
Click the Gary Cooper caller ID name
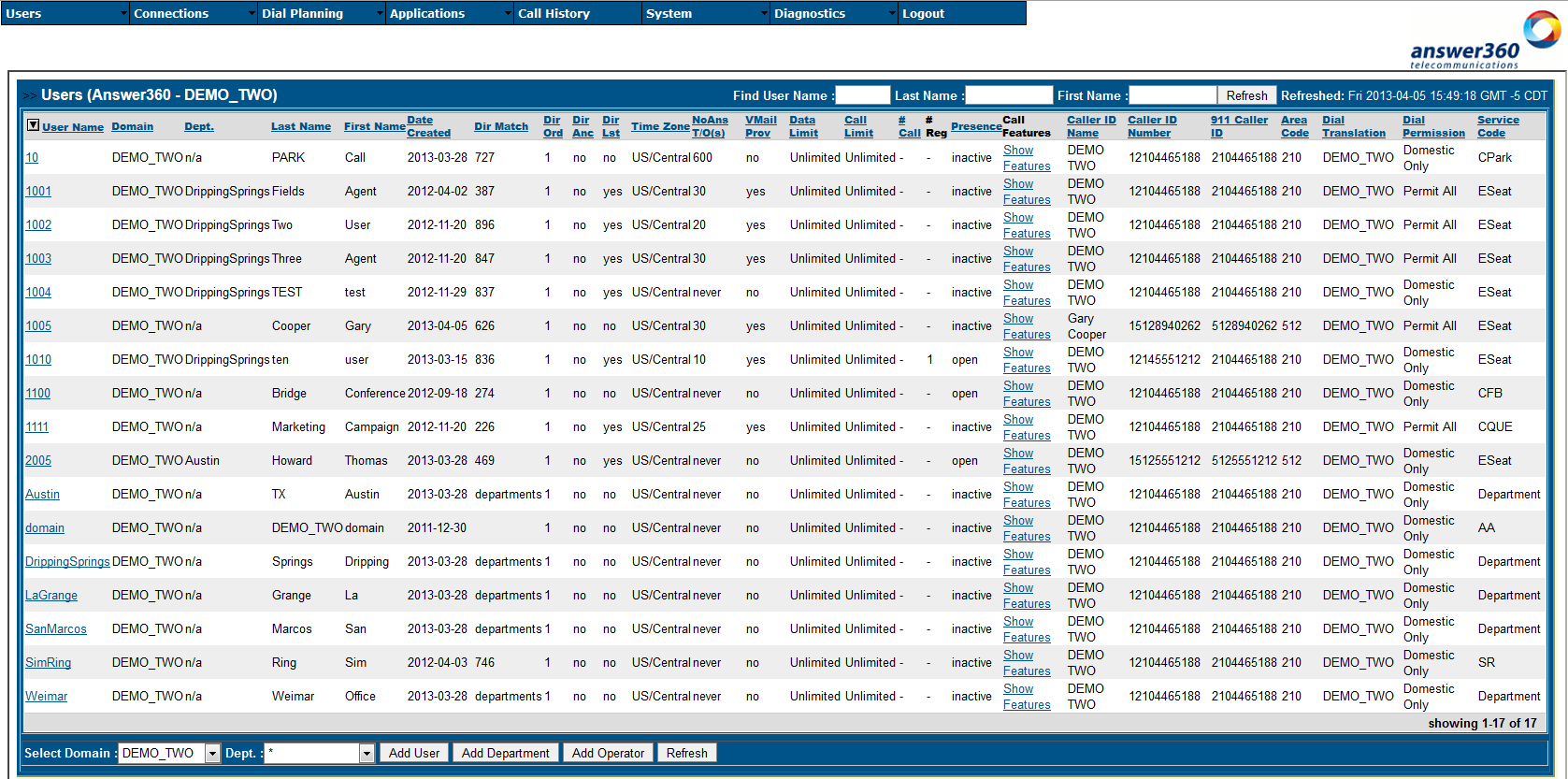pos(1086,326)
